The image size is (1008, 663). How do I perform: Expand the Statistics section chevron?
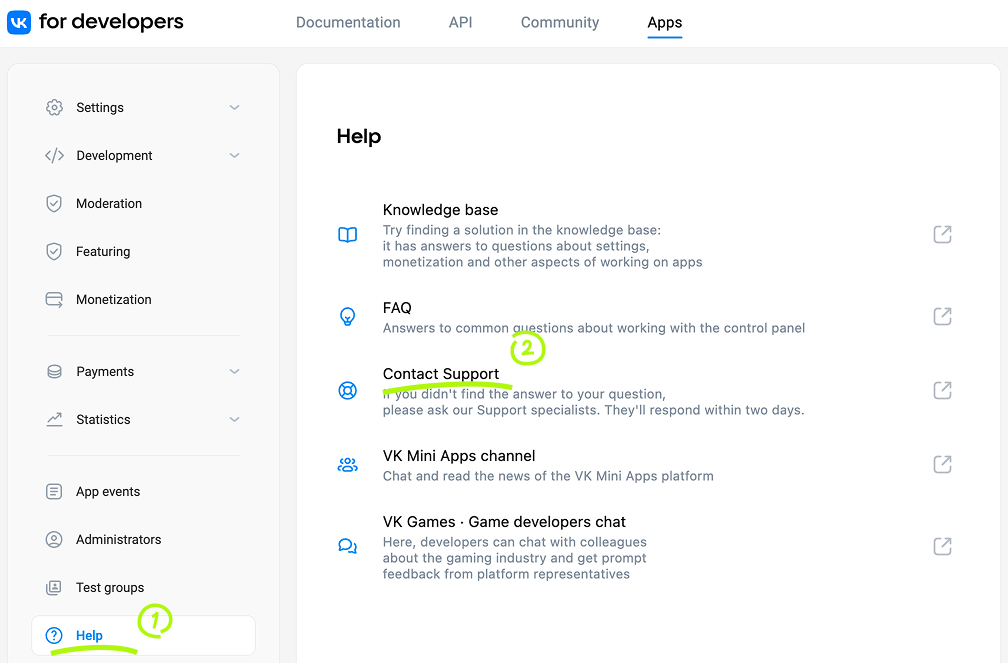point(235,419)
